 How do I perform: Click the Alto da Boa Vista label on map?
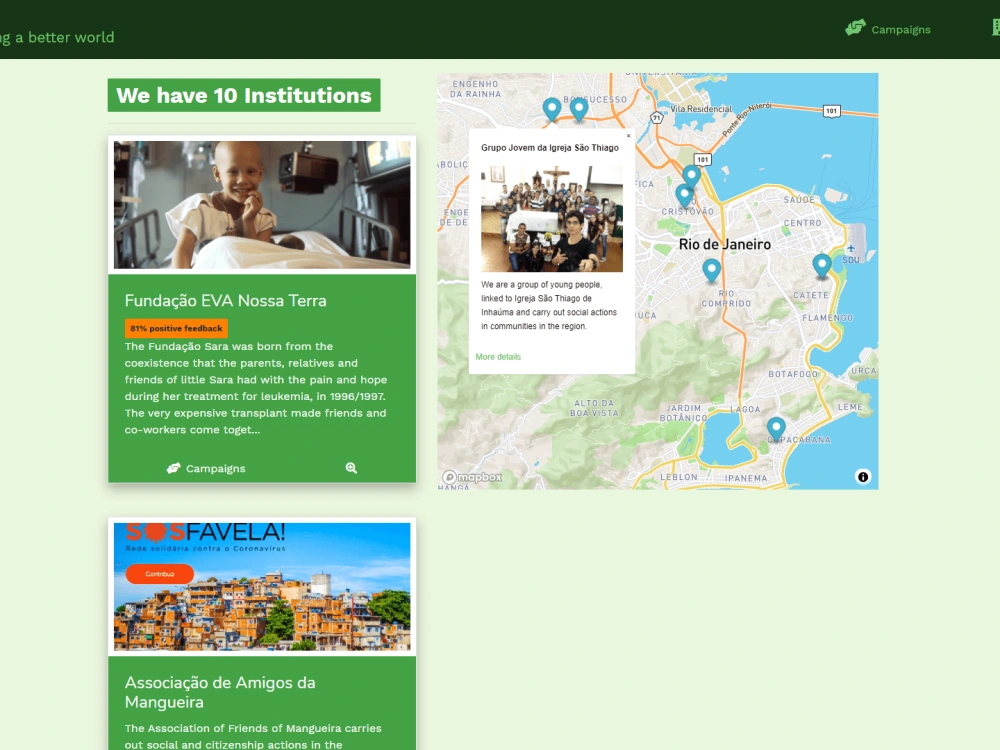(x=594, y=408)
